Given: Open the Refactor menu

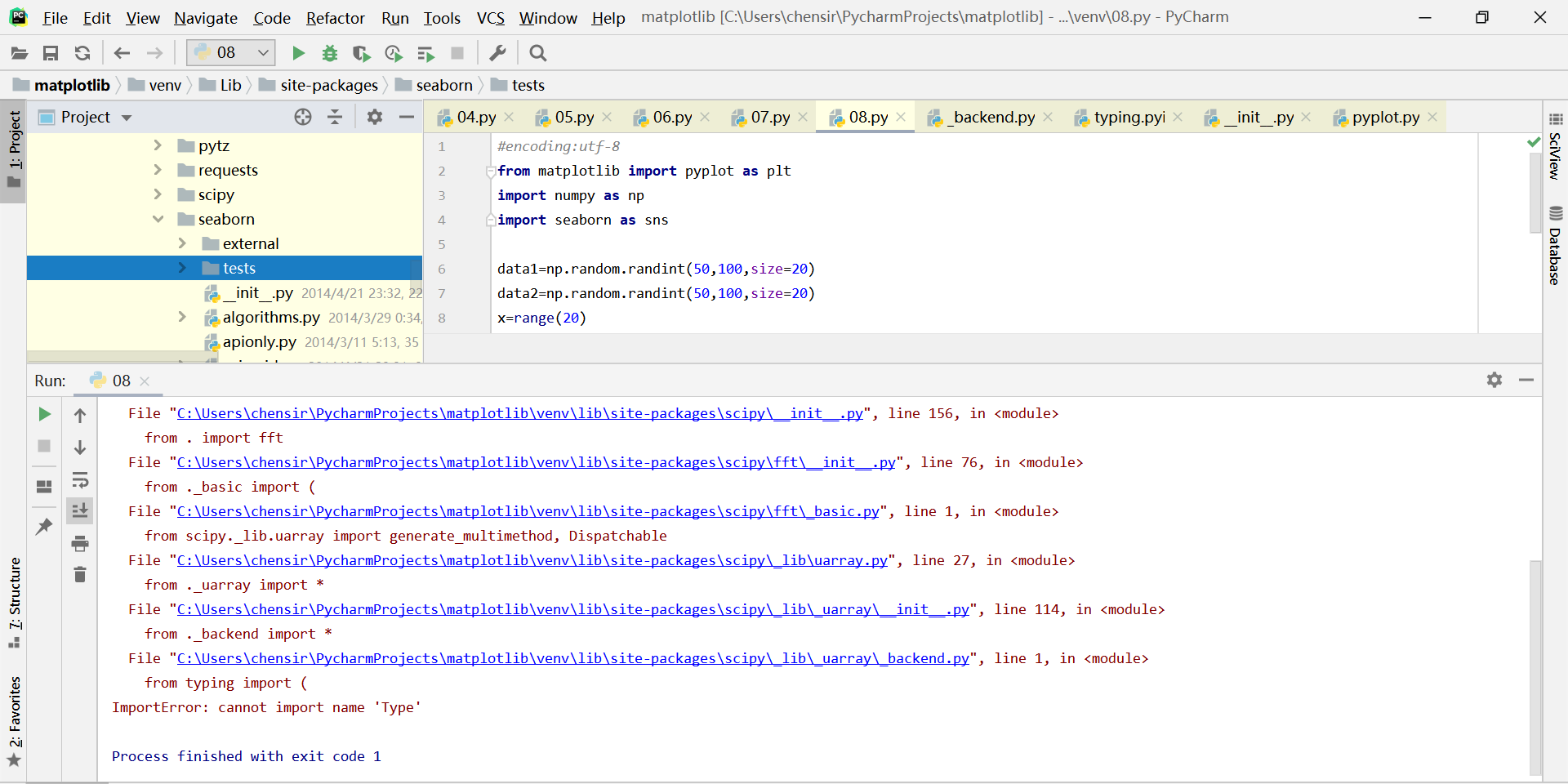Looking at the screenshot, I should pos(336,18).
